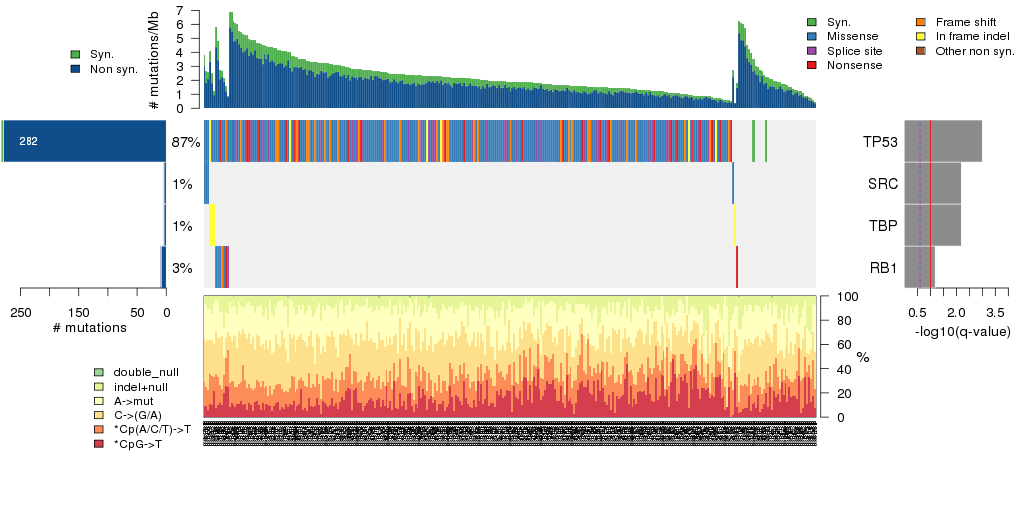The width and height of the screenshot is (1020, 528).
Task: Click the Missense blue legend swatch
Action: (x=811, y=36)
